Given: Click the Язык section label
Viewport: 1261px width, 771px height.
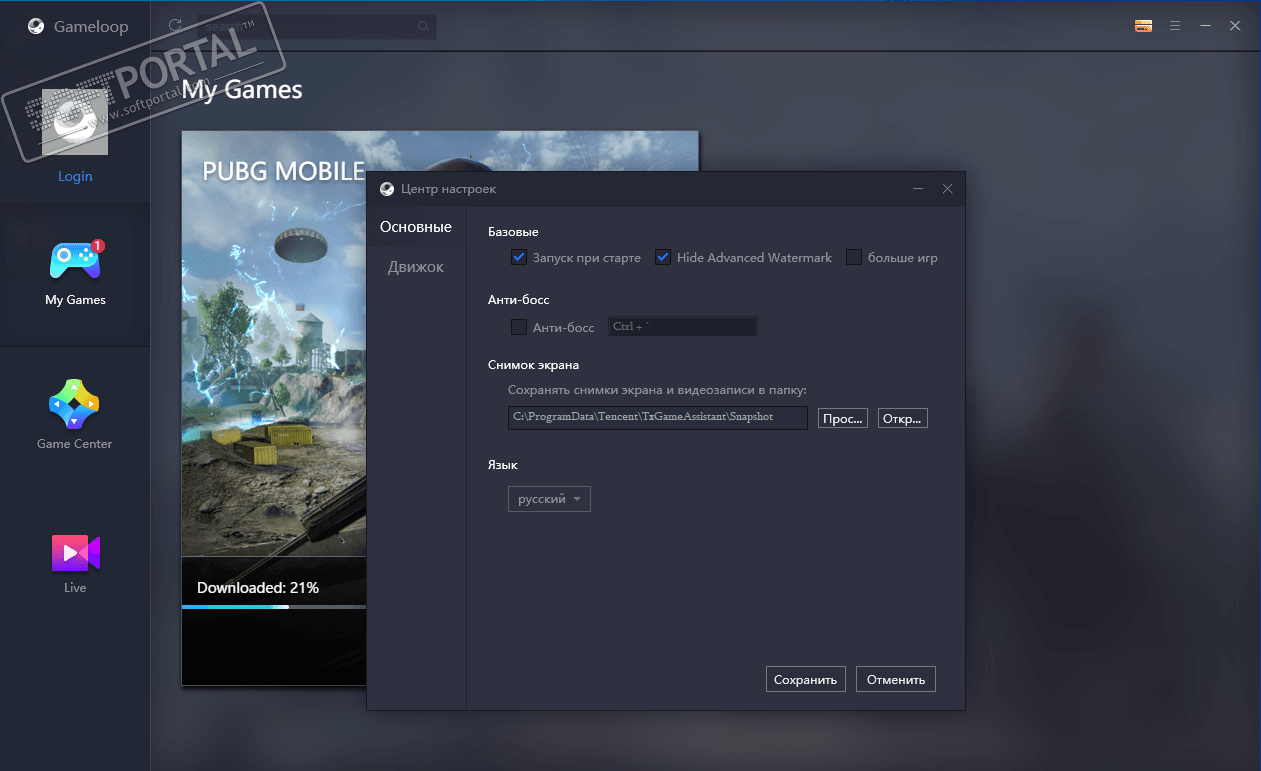Looking at the screenshot, I should (503, 465).
